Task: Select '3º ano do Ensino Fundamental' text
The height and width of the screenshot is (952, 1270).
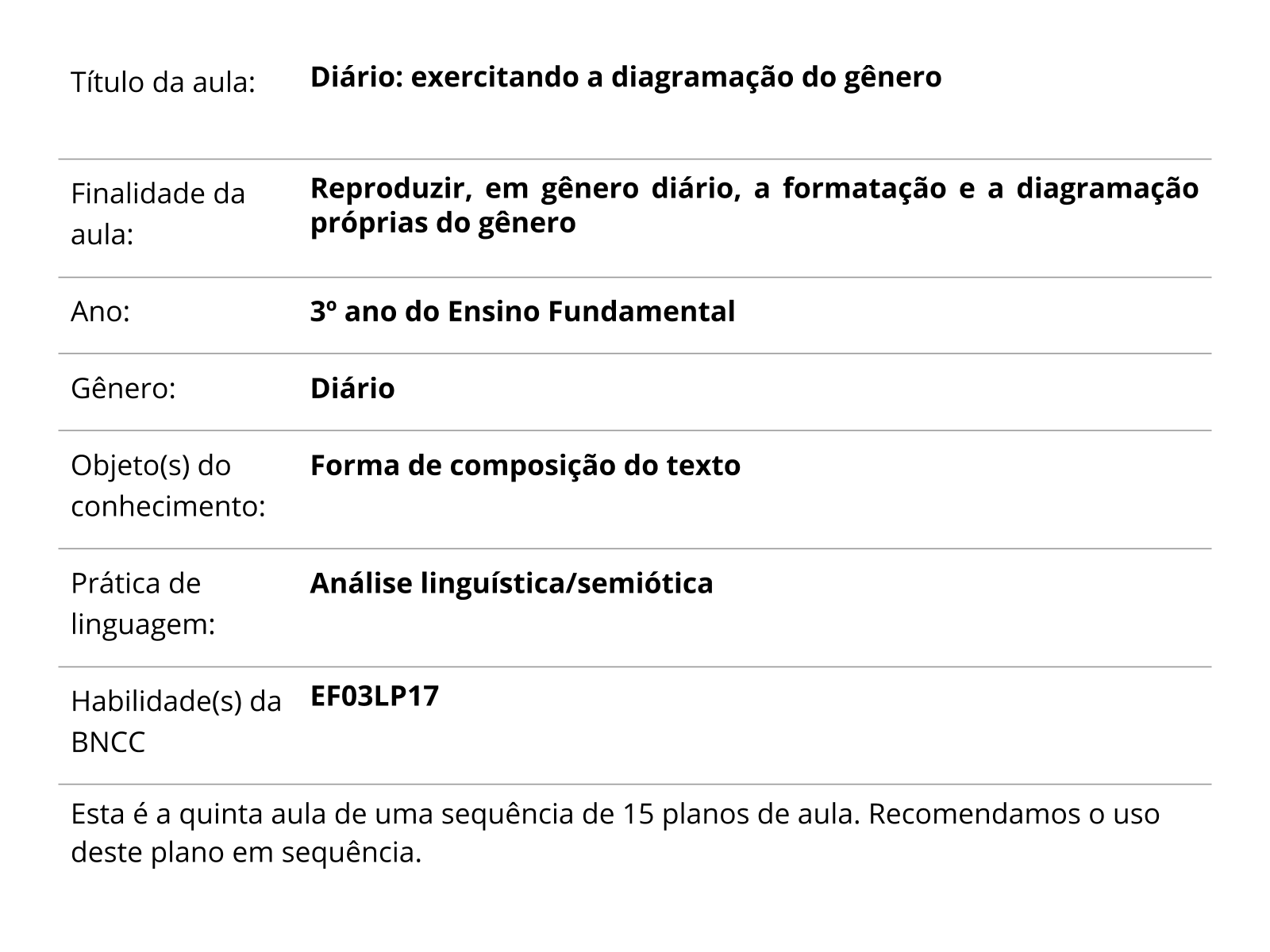Action: point(522,312)
